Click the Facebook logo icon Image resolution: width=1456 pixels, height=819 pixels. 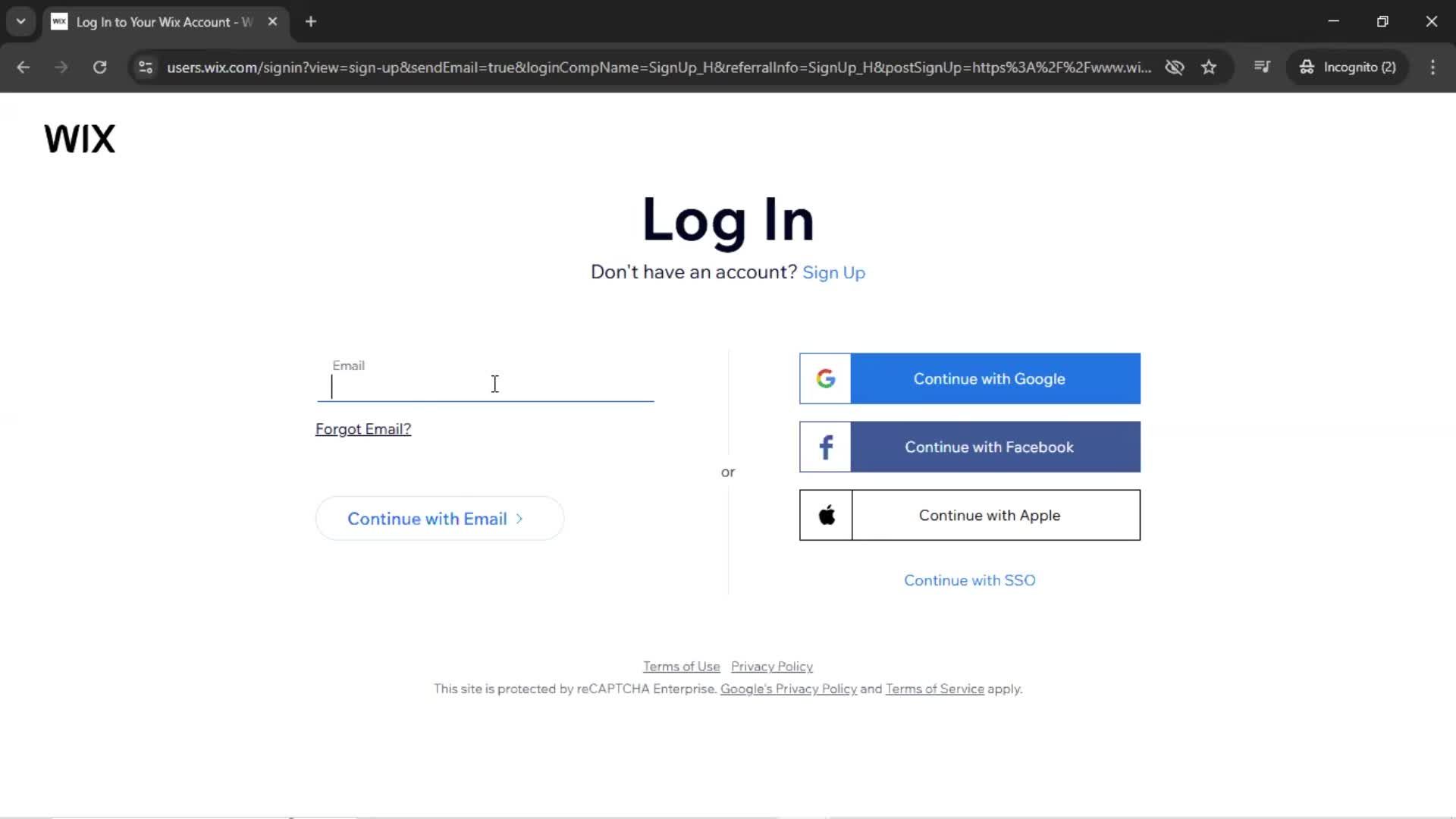click(826, 447)
